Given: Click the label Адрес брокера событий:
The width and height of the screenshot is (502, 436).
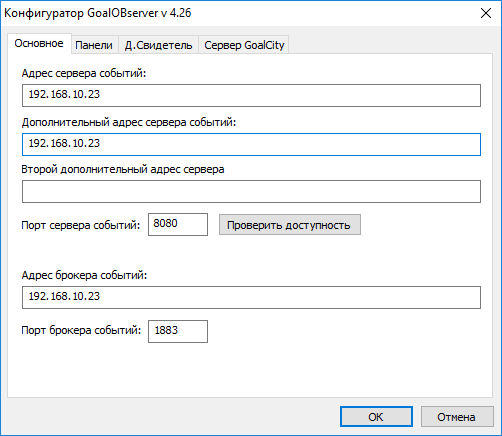Looking at the screenshot, I should pyautogui.click(x=84, y=275).
